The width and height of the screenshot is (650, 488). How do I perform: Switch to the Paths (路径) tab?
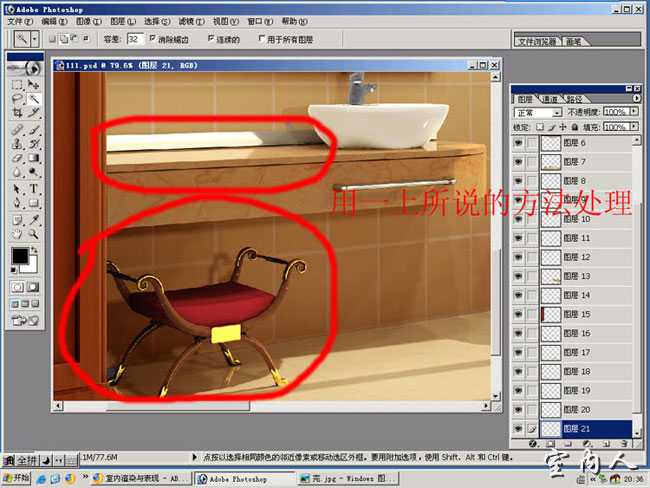point(574,99)
